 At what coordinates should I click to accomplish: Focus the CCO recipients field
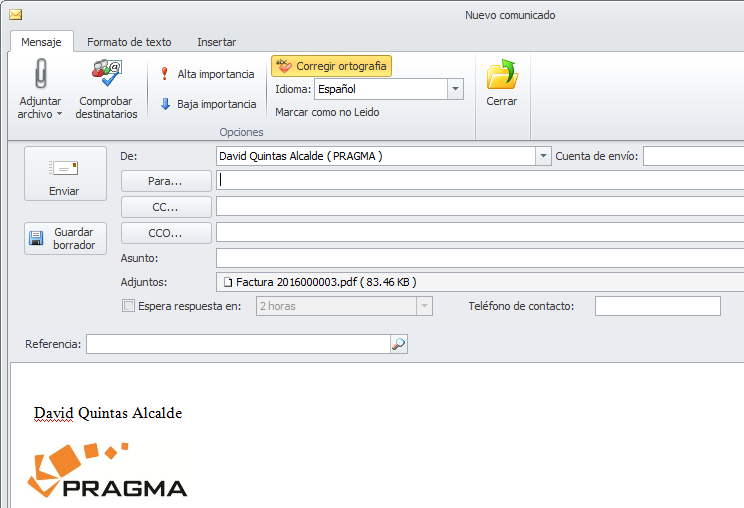tap(480, 232)
